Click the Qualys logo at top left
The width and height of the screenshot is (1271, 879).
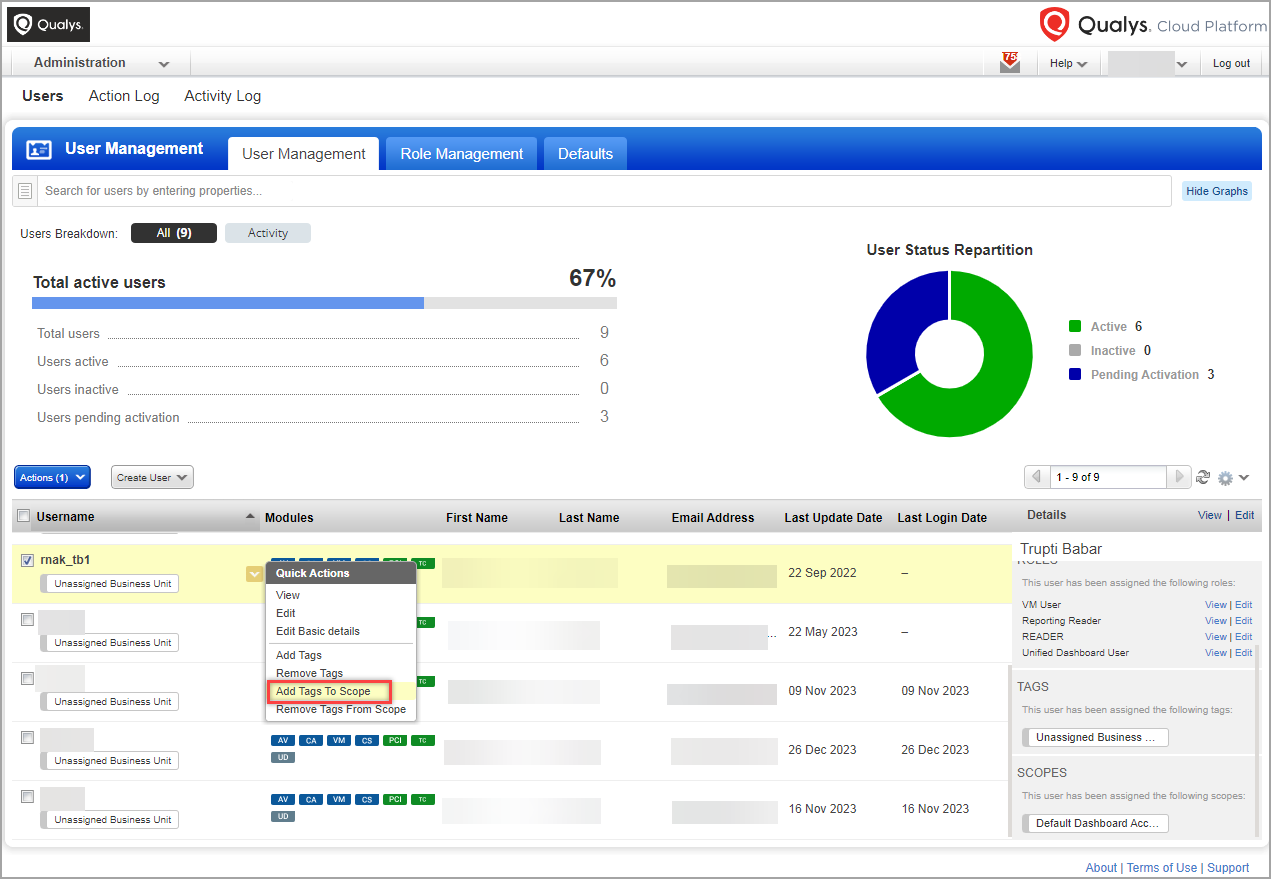[48, 24]
